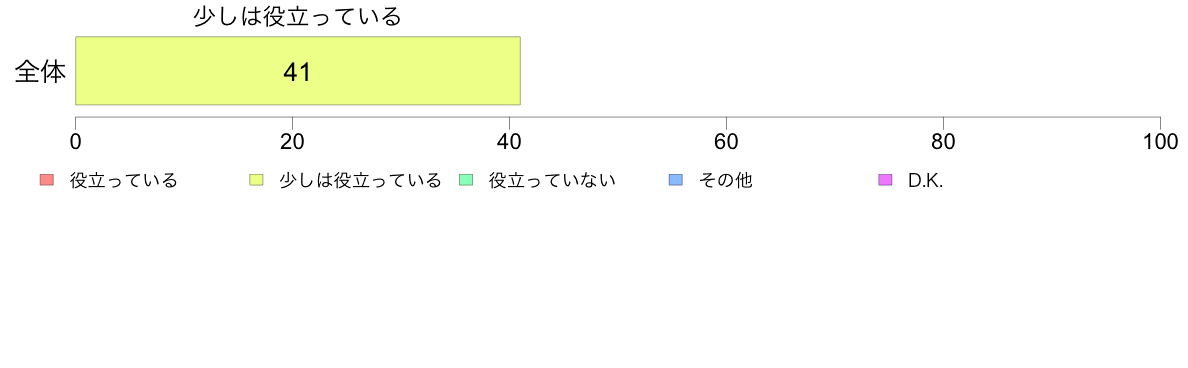Click the その他 legend label
The width and height of the screenshot is (1188, 368).
[725, 180]
